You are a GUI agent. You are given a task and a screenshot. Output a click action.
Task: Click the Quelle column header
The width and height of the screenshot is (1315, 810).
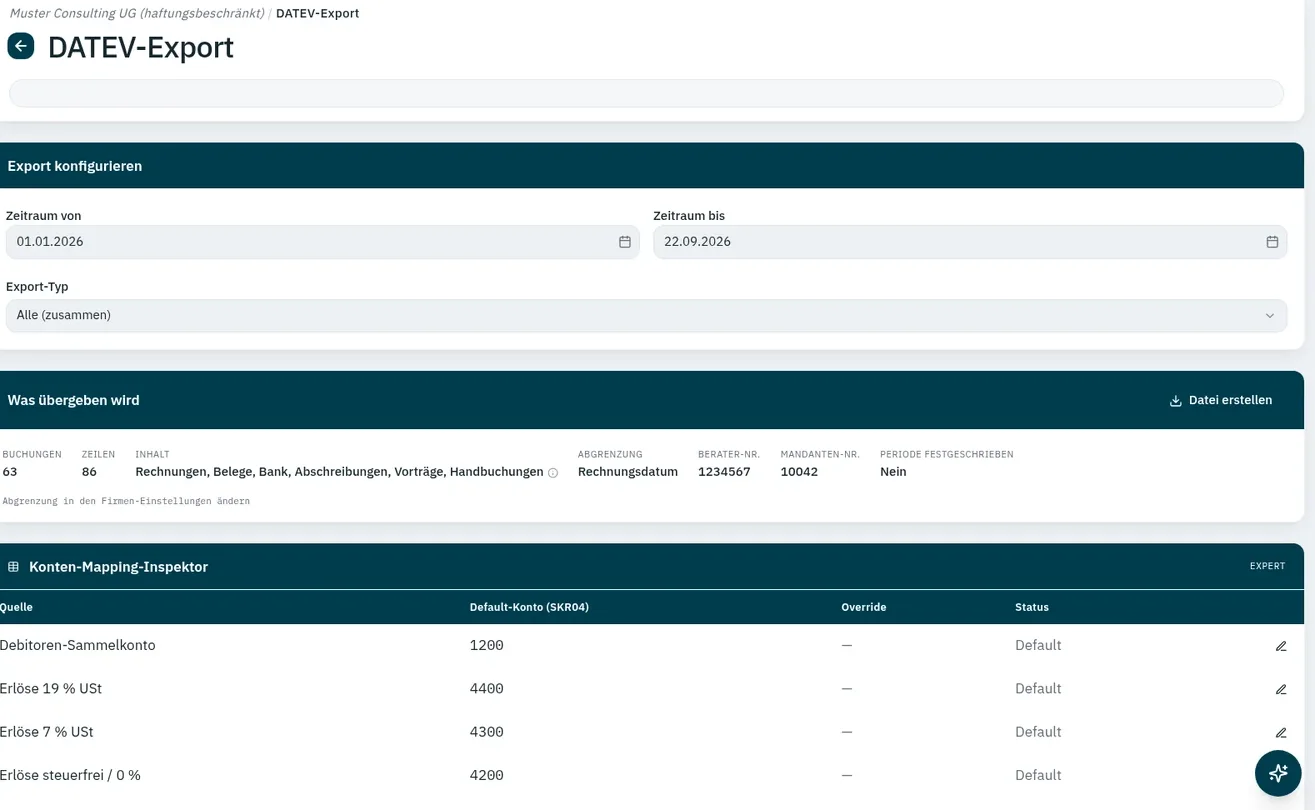(16, 607)
